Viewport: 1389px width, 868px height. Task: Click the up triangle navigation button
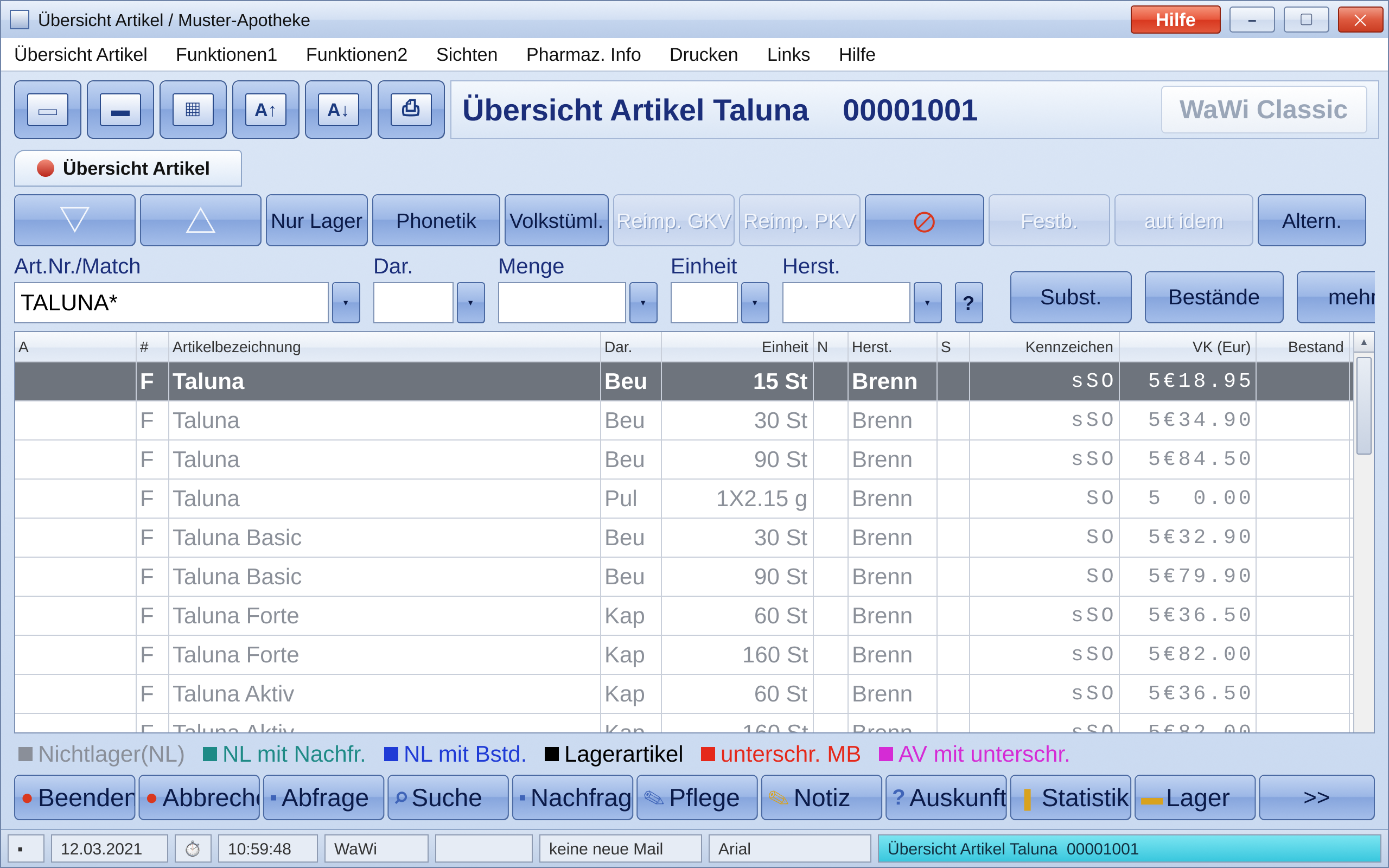click(200, 220)
